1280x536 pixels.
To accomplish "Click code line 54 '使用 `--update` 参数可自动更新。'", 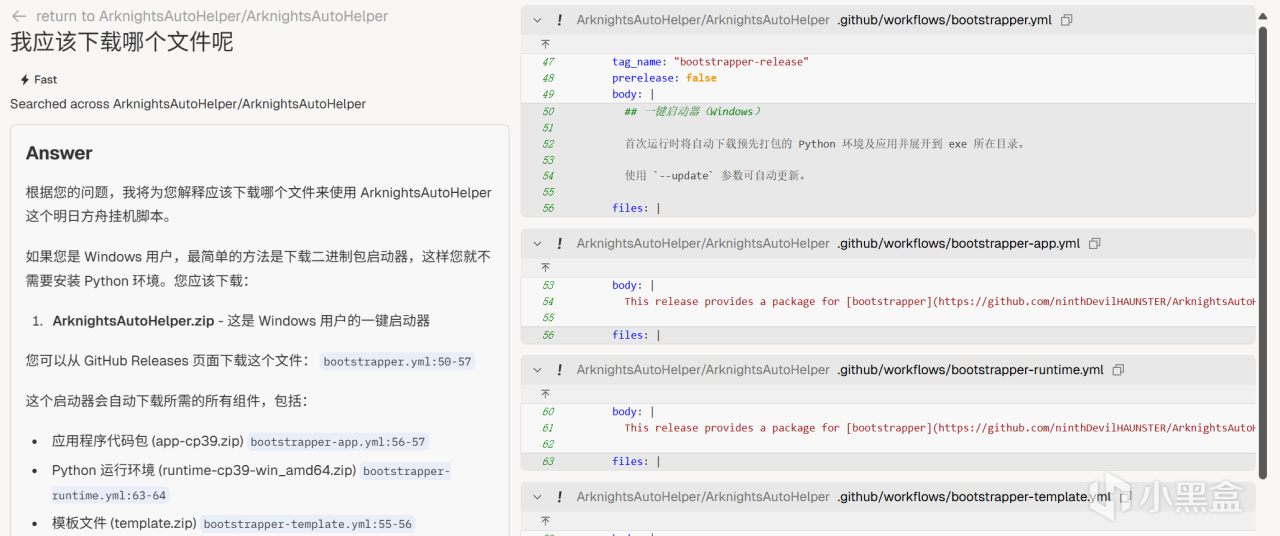I will click(715, 175).
